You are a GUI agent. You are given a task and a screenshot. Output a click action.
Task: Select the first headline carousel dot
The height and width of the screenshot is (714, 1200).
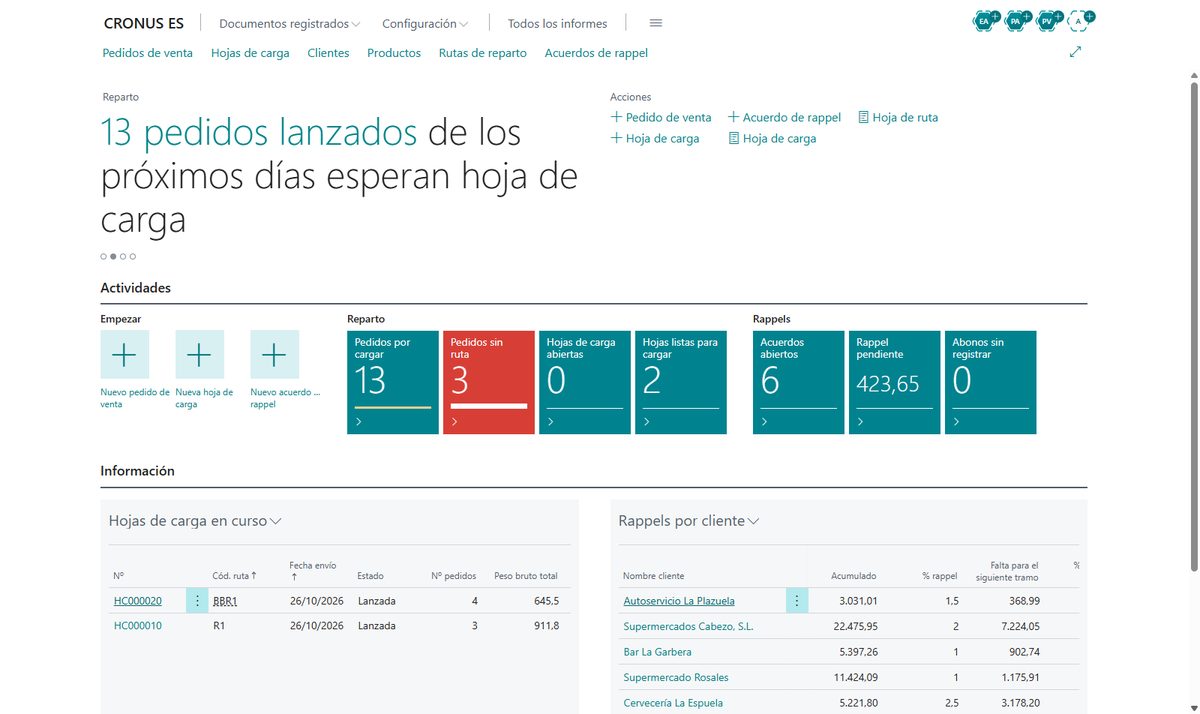(x=103, y=256)
